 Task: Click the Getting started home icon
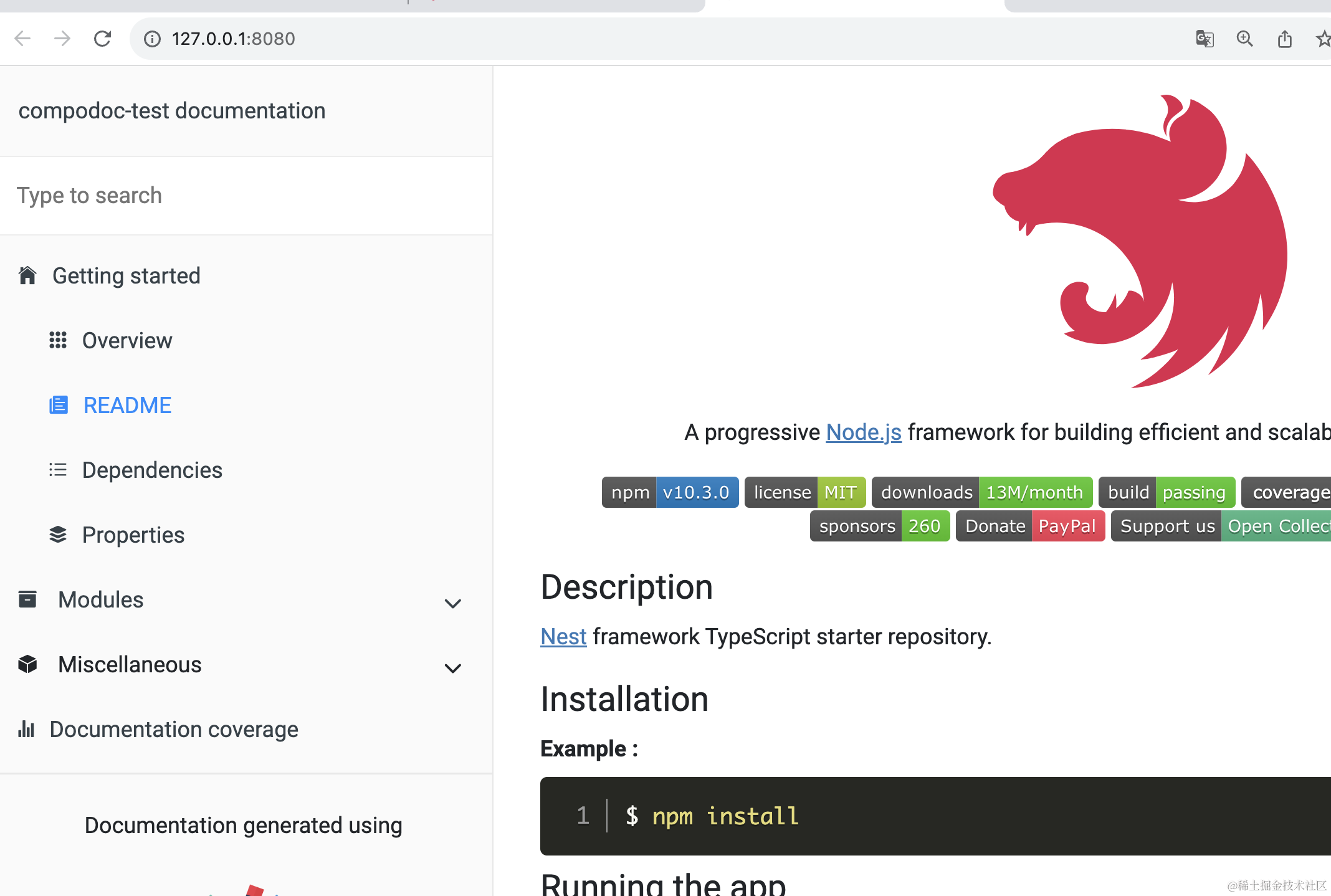click(27, 275)
